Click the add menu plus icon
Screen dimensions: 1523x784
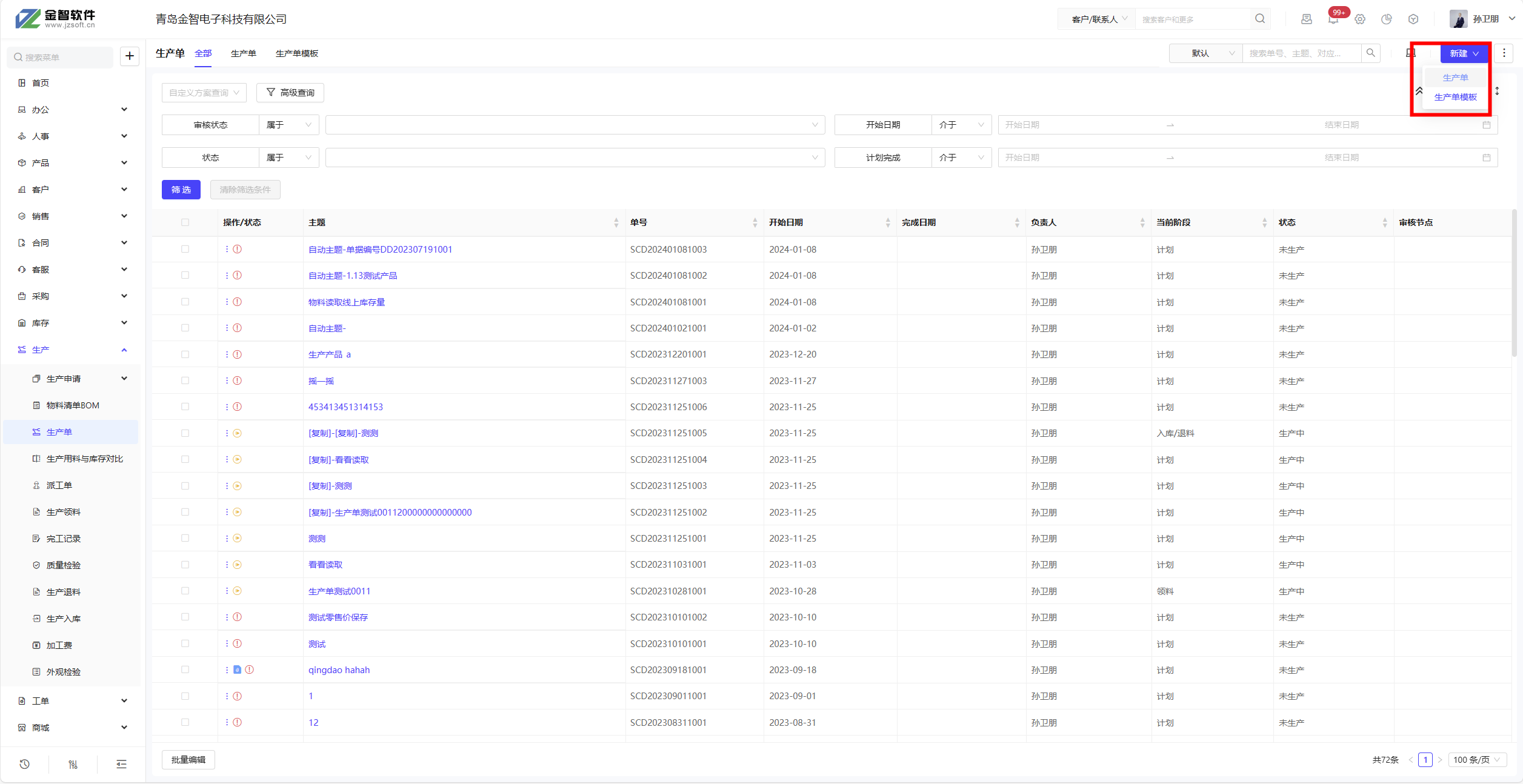coord(130,56)
